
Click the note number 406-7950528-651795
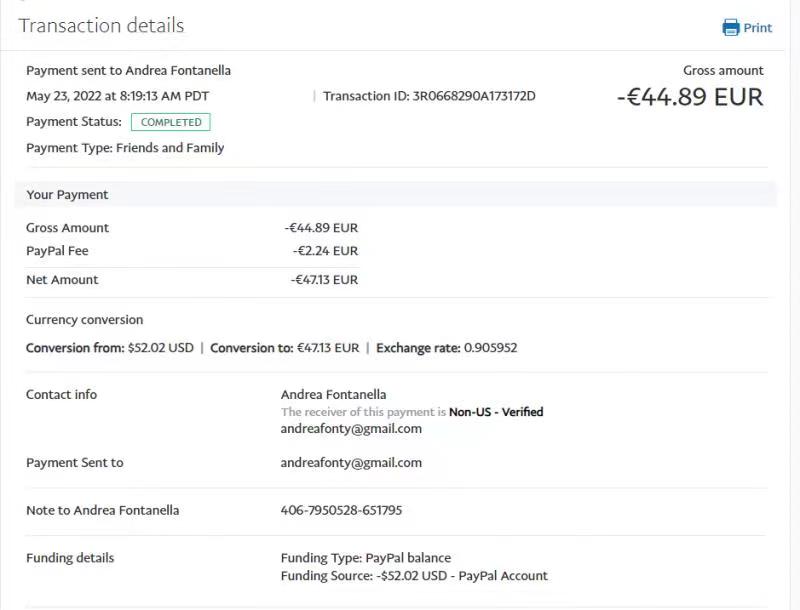click(341, 510)
